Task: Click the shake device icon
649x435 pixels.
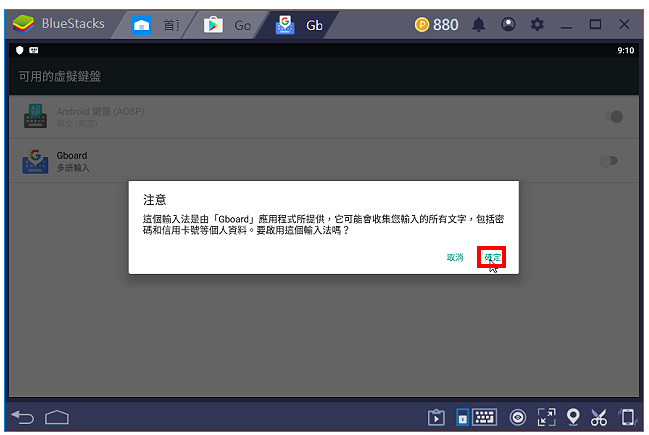Action: [x=627, y=417]
